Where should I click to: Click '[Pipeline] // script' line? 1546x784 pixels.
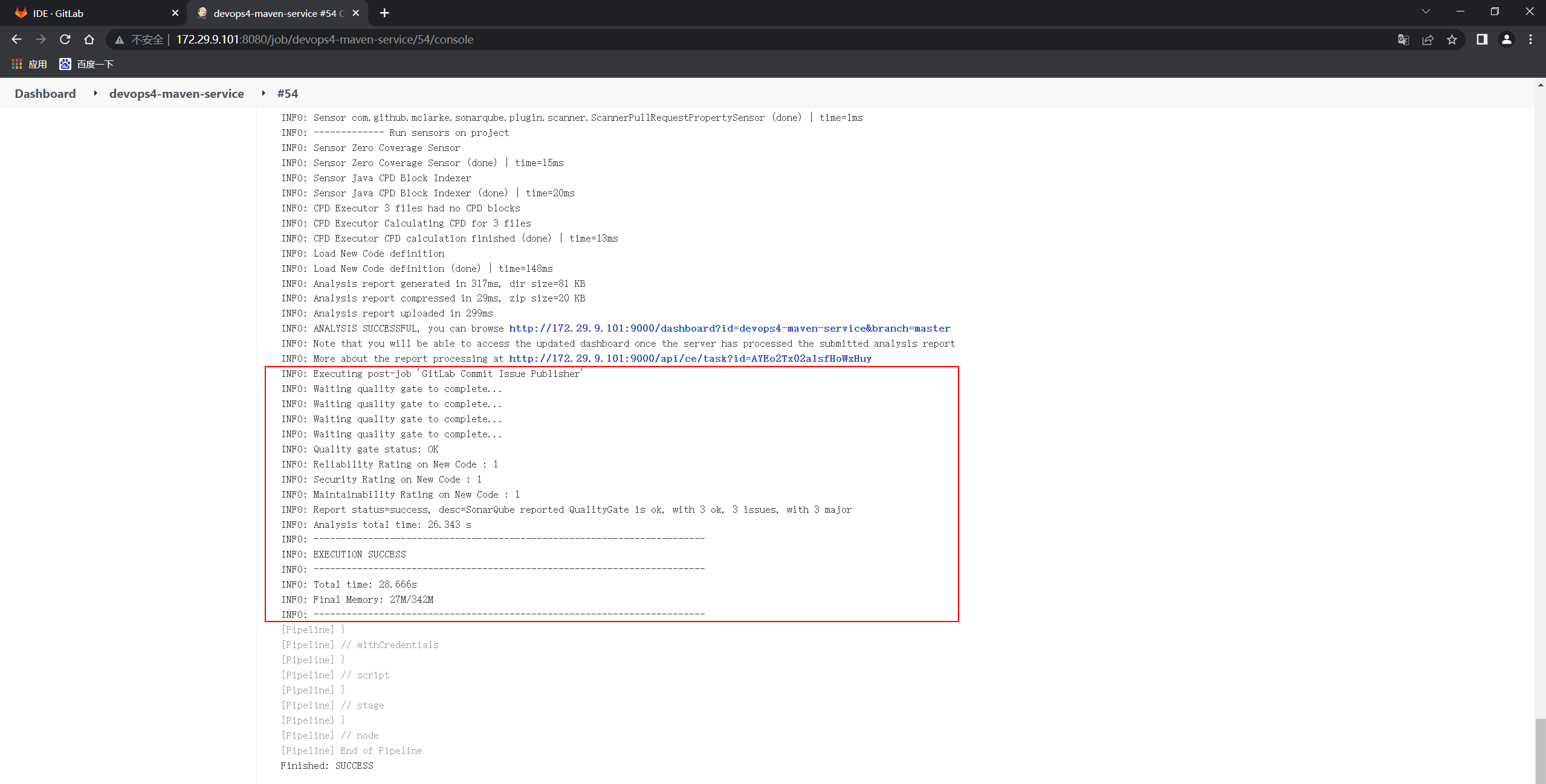tap(335, 675)
